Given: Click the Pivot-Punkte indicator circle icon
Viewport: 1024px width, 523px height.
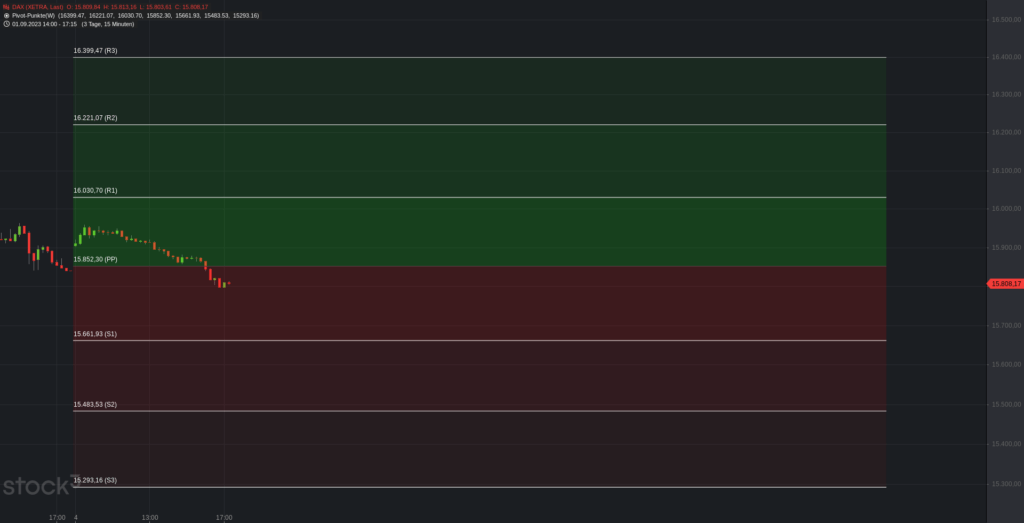Looking at the screenshot, I should click(6, 15).
